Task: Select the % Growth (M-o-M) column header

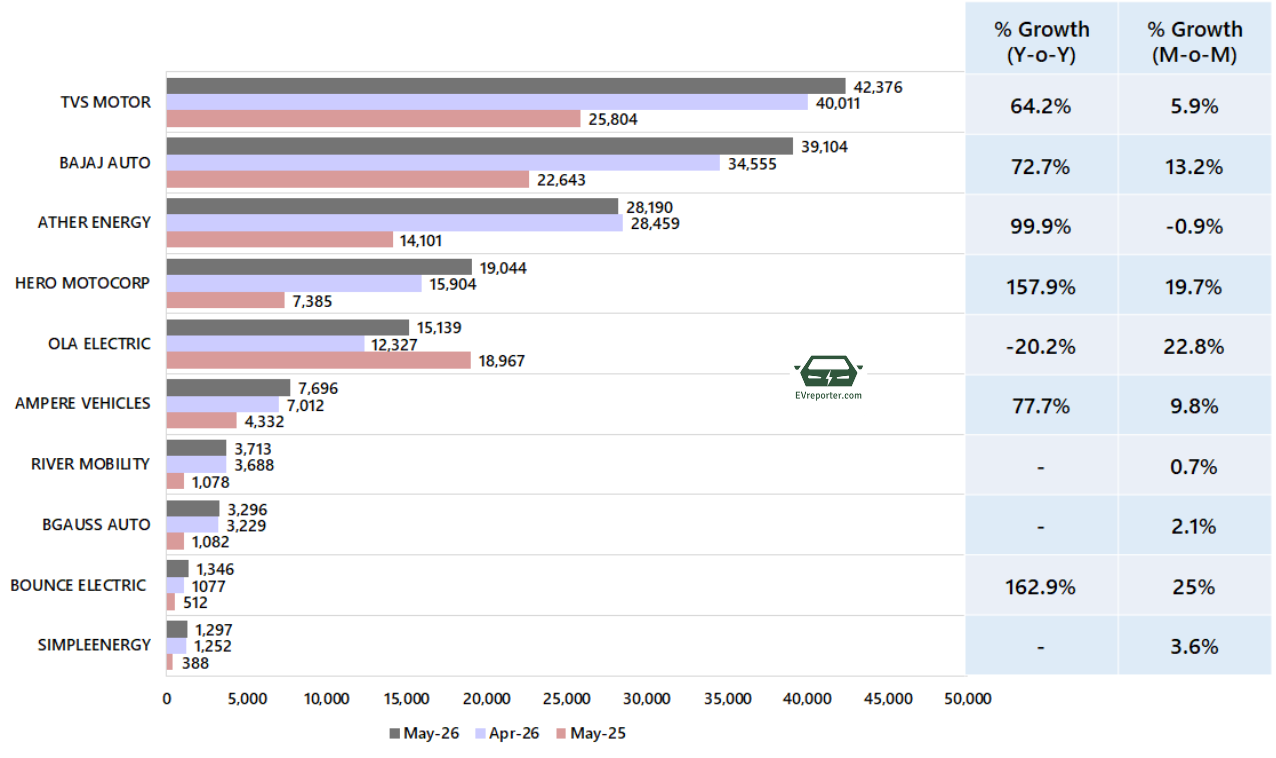Action: [1195, 42]
